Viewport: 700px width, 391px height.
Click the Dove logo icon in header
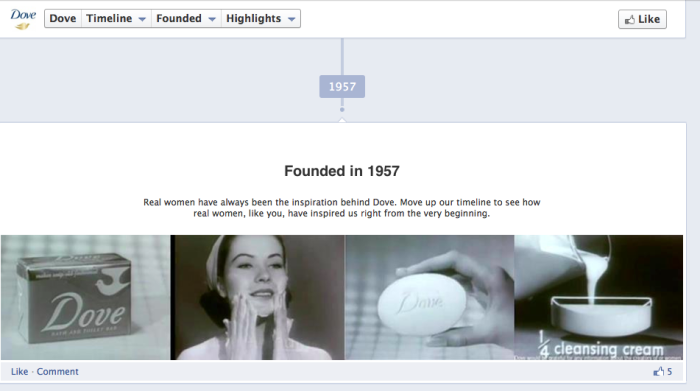point(23,20)
